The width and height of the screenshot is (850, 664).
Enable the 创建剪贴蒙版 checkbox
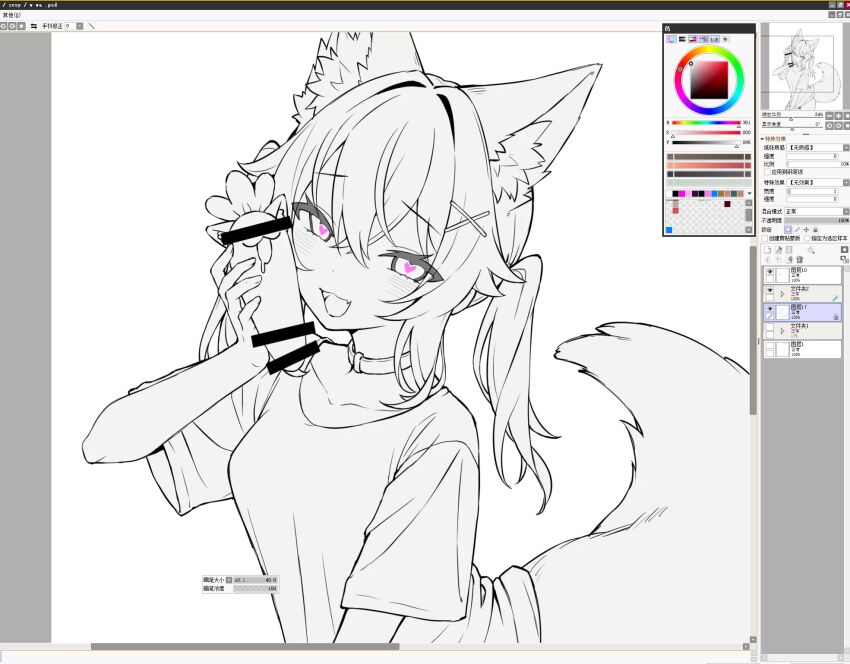click(765, 238)
